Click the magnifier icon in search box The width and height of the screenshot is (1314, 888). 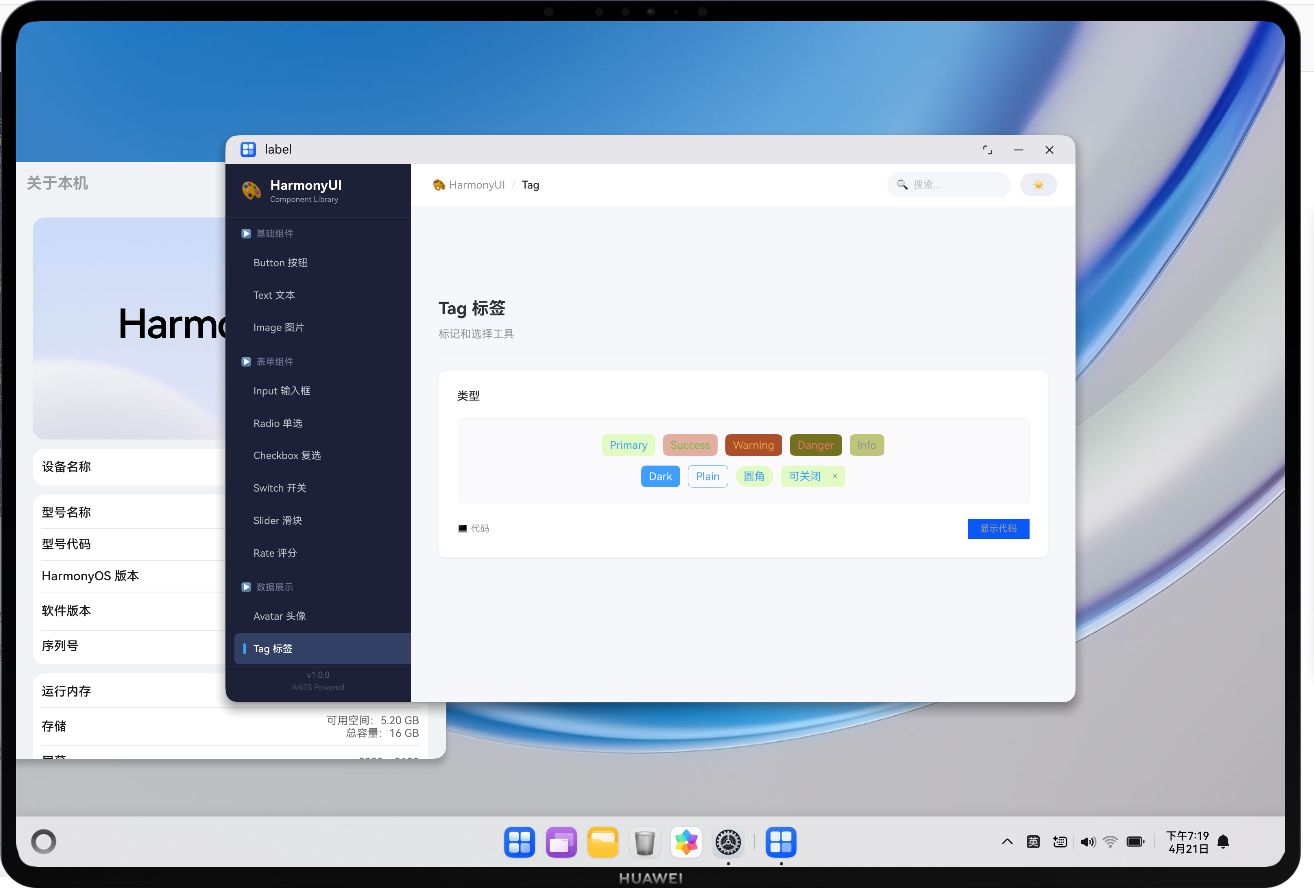pyautogui.click(x=902, y=185)
